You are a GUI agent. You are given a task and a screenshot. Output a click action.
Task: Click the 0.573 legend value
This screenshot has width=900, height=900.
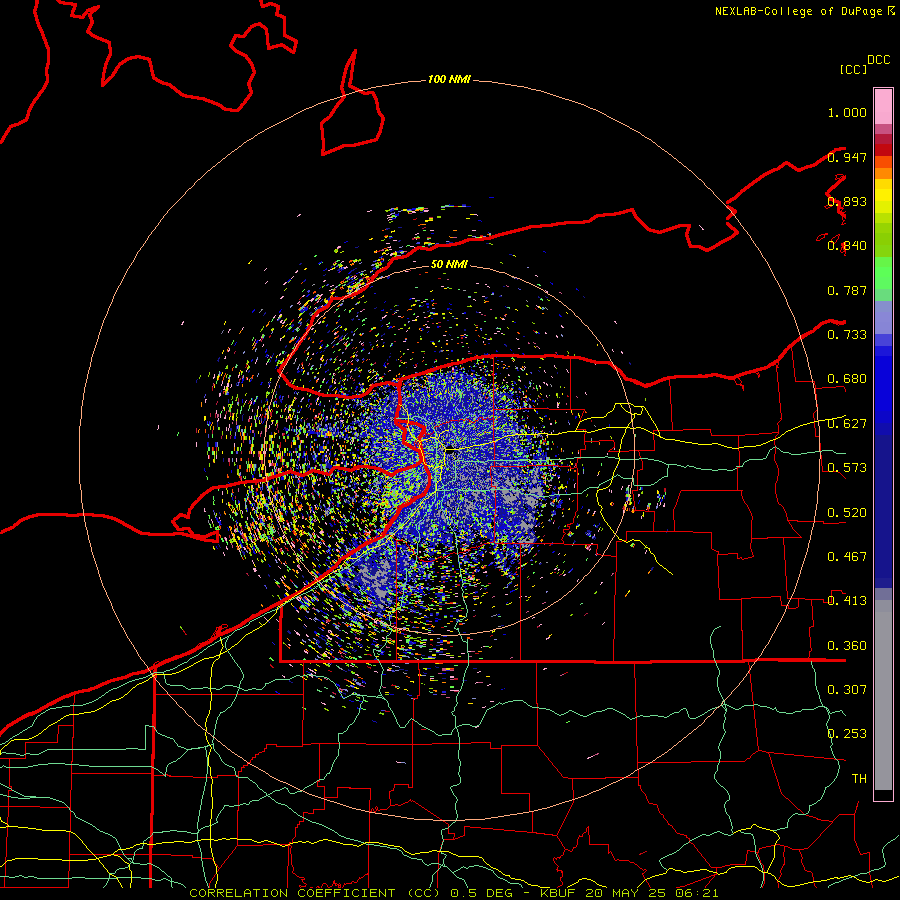(x=847, y=468)
